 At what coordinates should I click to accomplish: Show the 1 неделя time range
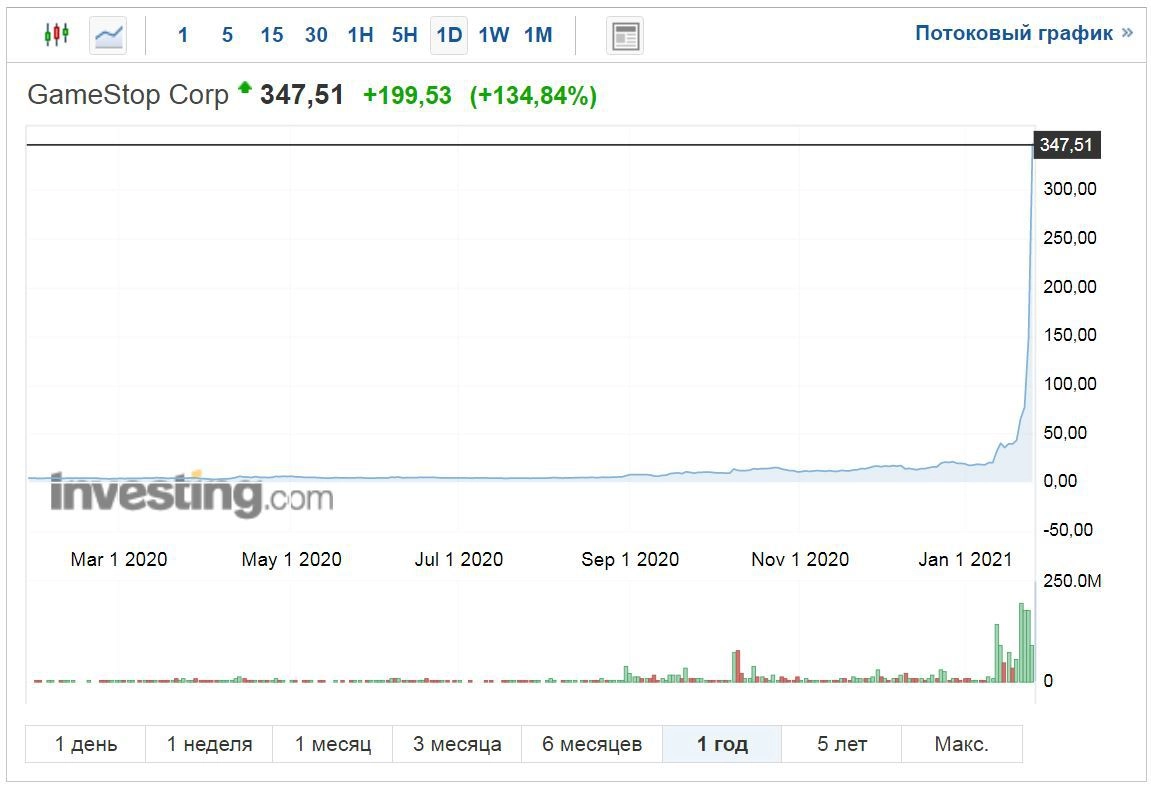(x=209, y=744)
